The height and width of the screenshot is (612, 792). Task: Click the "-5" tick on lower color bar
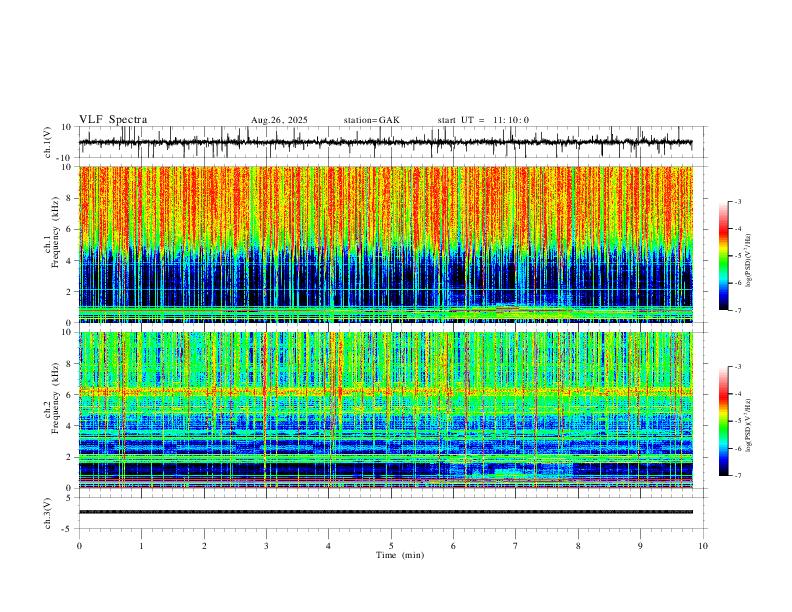738,421
